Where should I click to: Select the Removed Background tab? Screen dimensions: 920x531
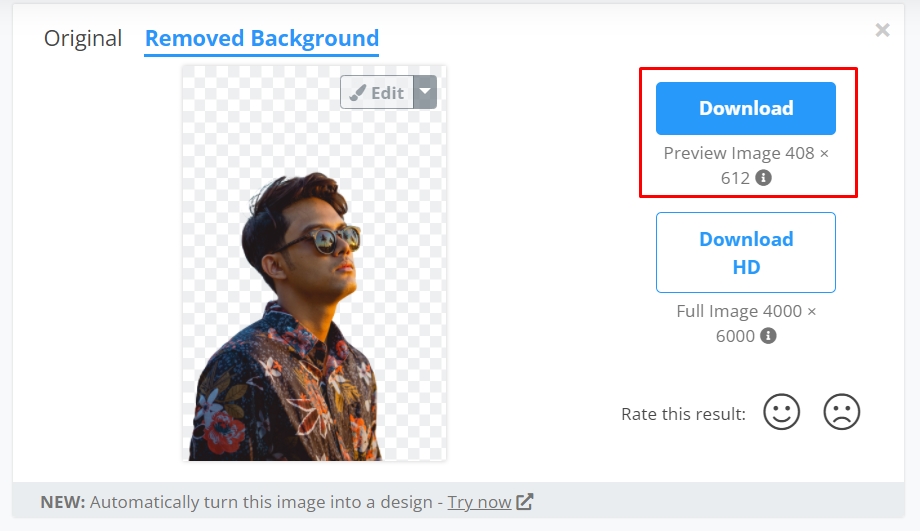coord(262,39)
